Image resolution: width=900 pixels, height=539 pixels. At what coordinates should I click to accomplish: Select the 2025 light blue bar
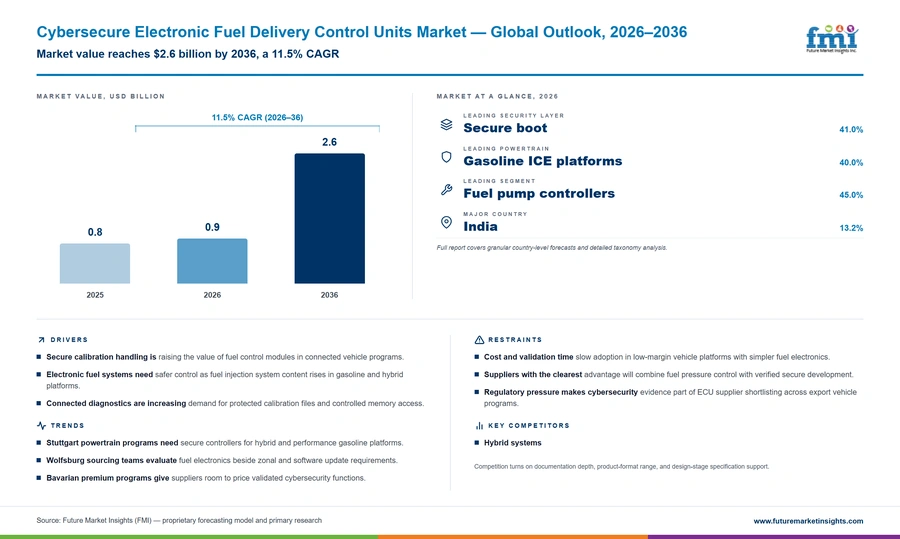[95, 263]
